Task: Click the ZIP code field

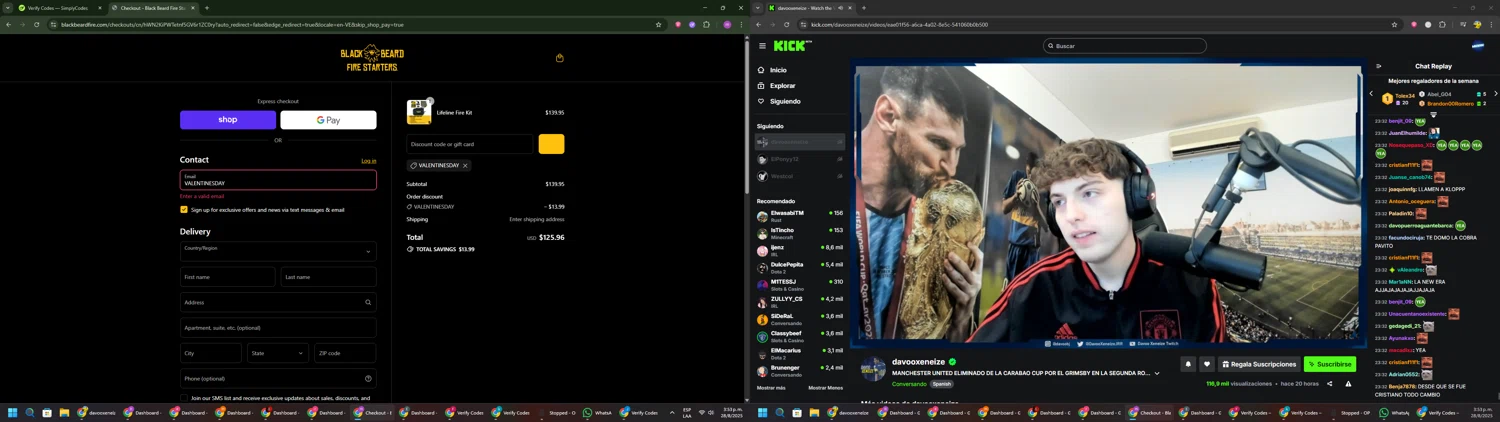Action: [x=345, y=353]
